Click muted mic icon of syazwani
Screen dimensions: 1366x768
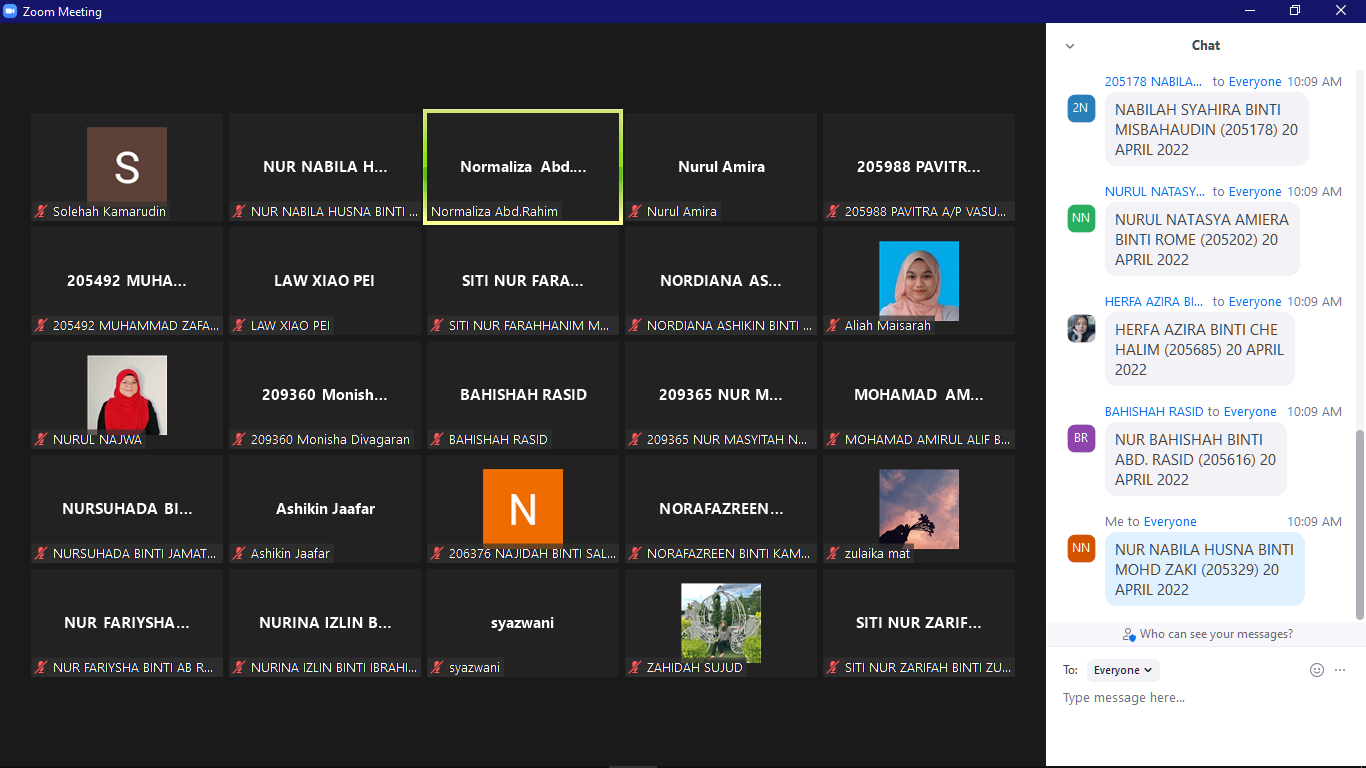pos(438,668)
